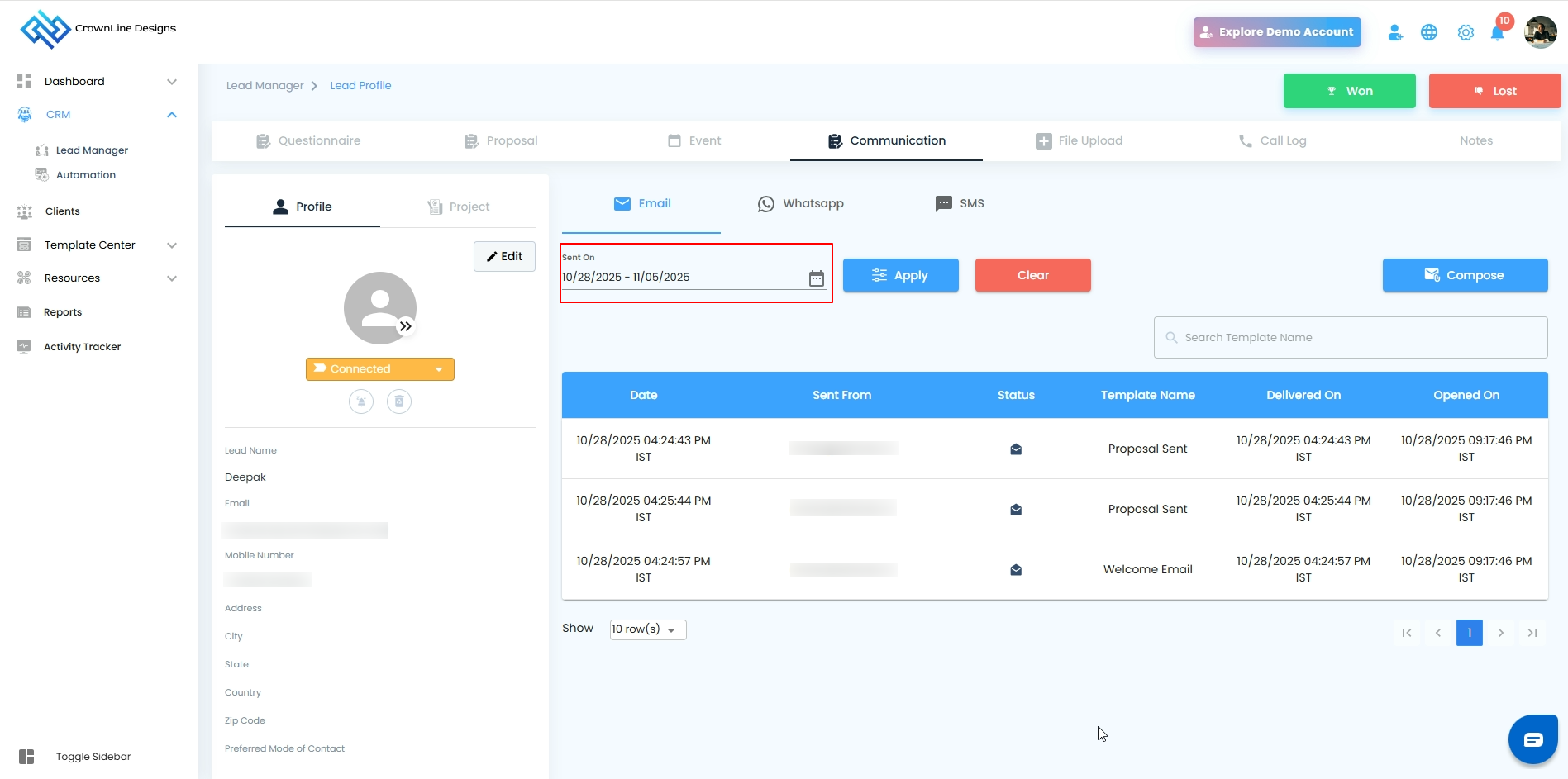
Task: Open the add user icon in header
Action: pos(1395,32)
